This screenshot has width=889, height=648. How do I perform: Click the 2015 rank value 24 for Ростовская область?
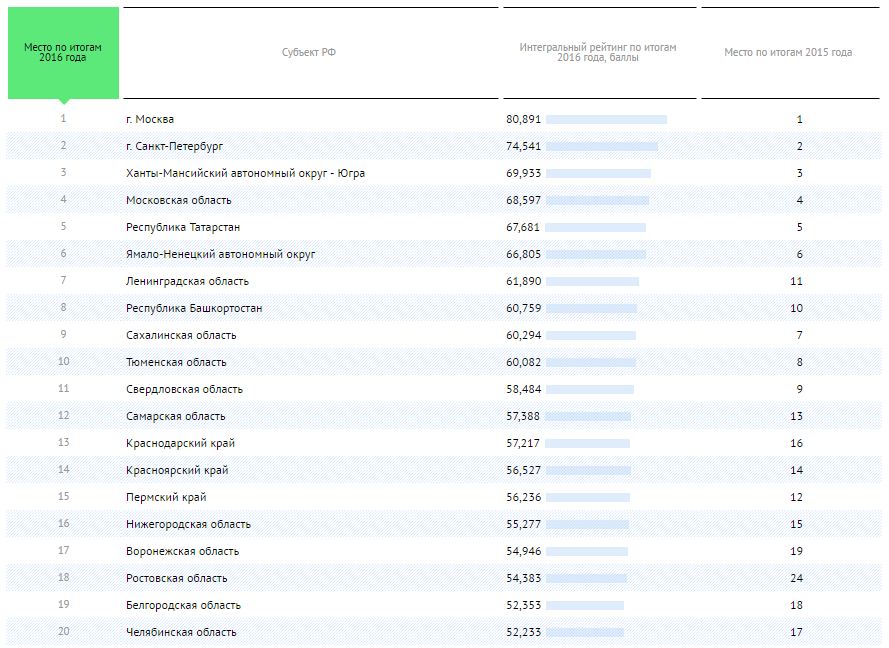click(x=799, y=579)
